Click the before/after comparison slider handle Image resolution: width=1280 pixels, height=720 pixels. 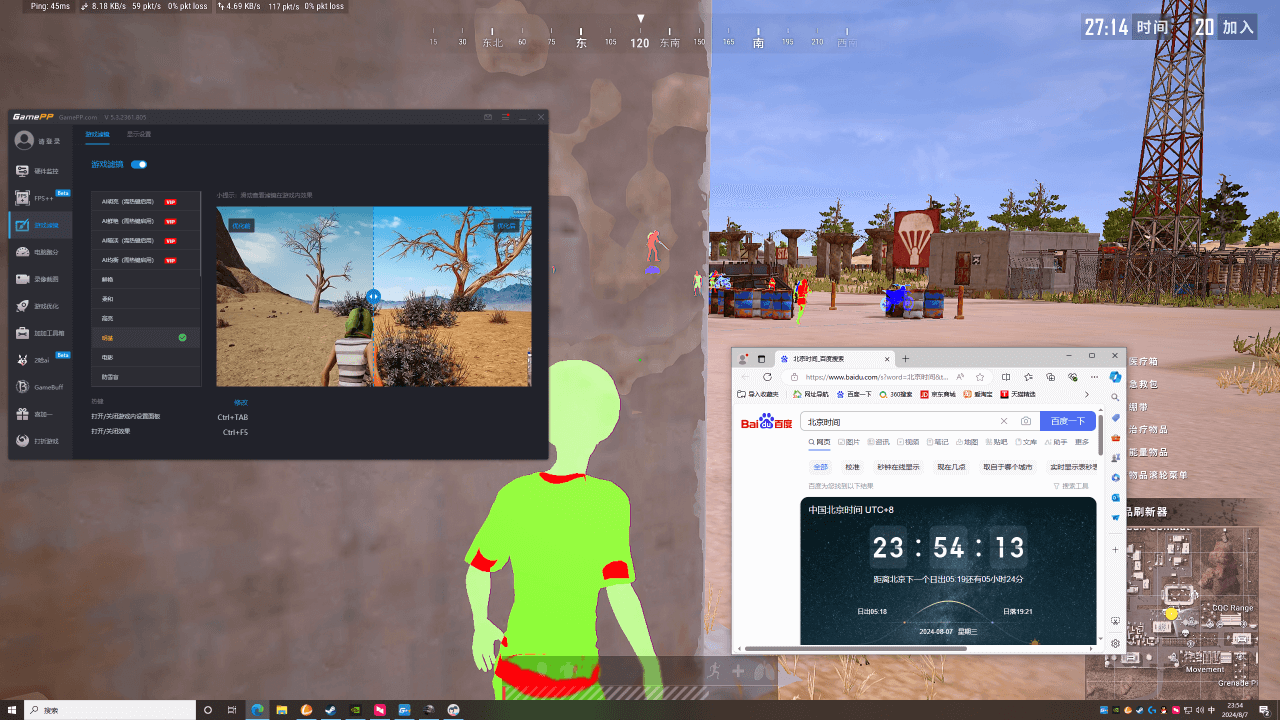click(373, 297)
